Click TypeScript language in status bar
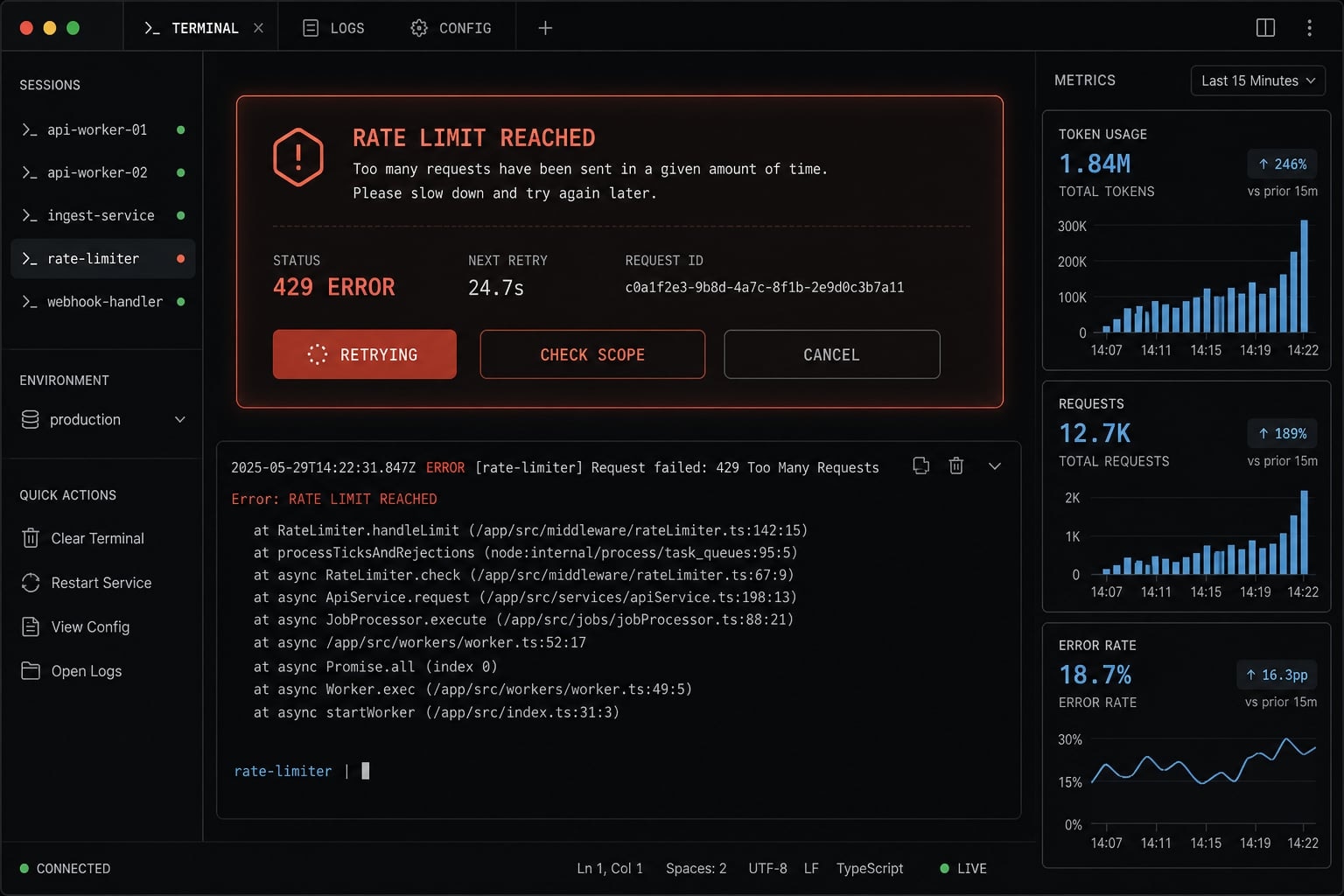The image size is (1344, 896). pos(870,869)
